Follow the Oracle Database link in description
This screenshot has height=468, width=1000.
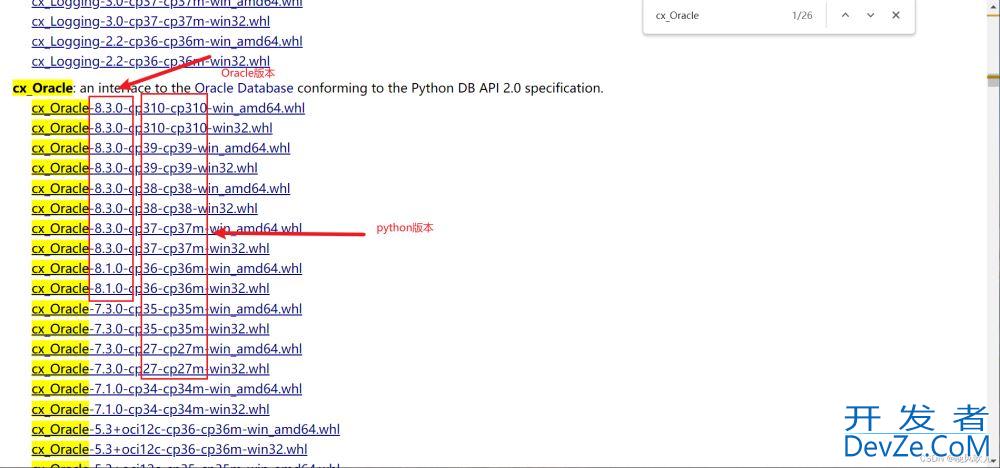(x=244, y=88)
